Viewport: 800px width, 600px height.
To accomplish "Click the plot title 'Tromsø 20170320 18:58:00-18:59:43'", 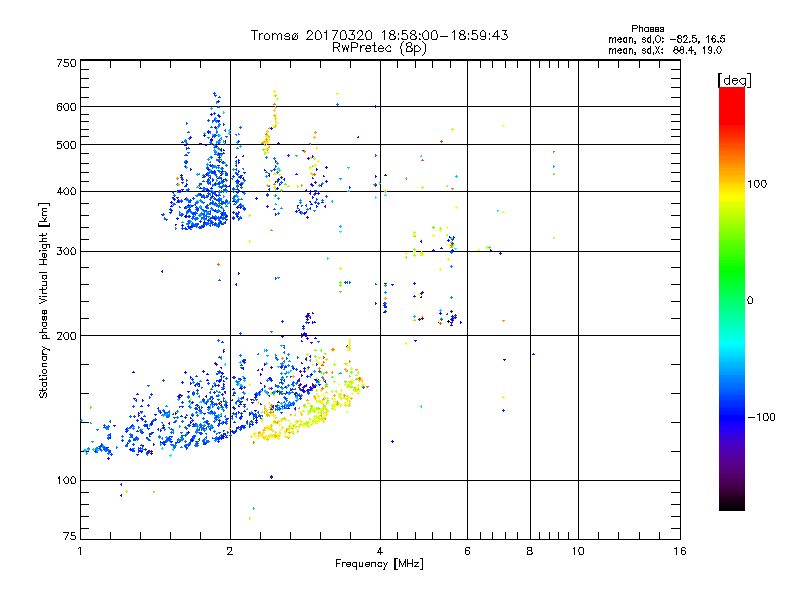I will (x=379, y=35).
